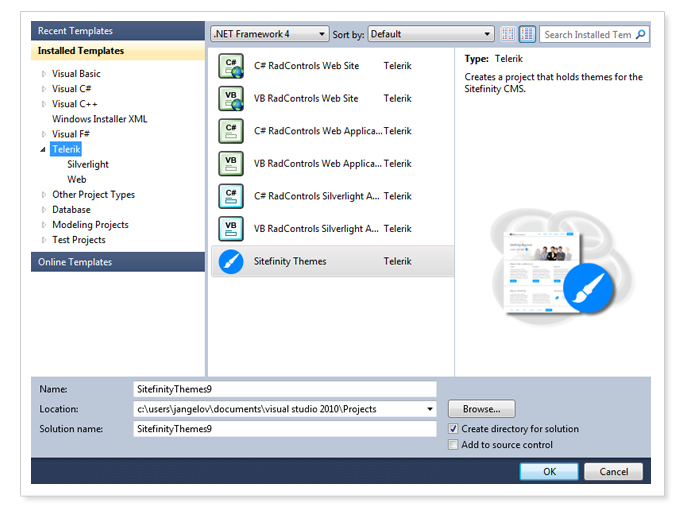683x513 pixels.
Task: Expand the Visual C++ tree node
Action: click(x=44, y=104)
